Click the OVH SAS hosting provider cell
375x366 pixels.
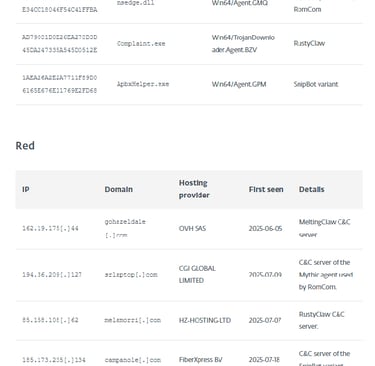[x=192, y=228]
